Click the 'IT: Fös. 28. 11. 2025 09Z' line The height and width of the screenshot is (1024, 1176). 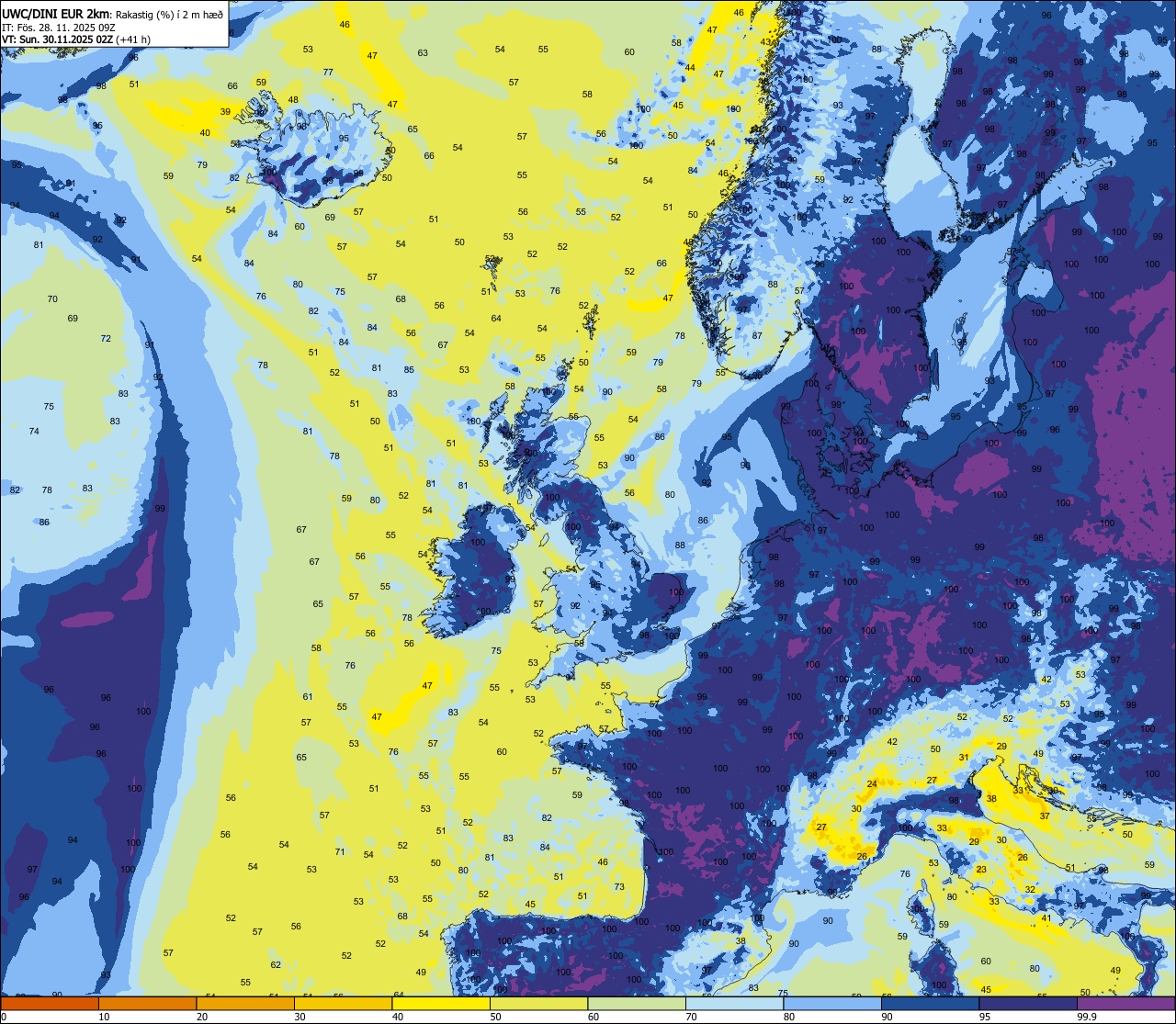(x=59, y=27)
